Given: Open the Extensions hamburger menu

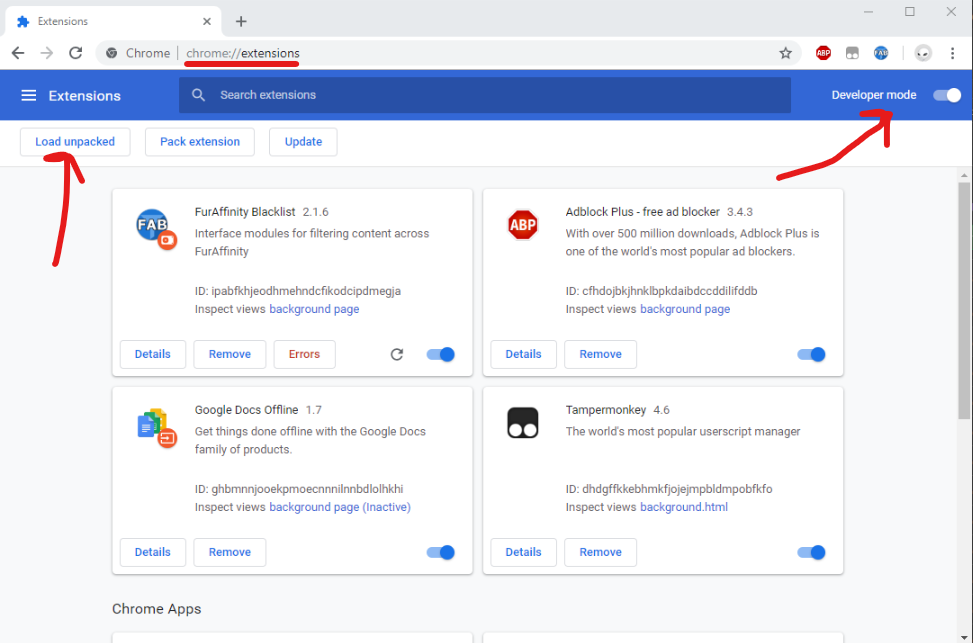Looking at the screenshot, I should [29, 96].
